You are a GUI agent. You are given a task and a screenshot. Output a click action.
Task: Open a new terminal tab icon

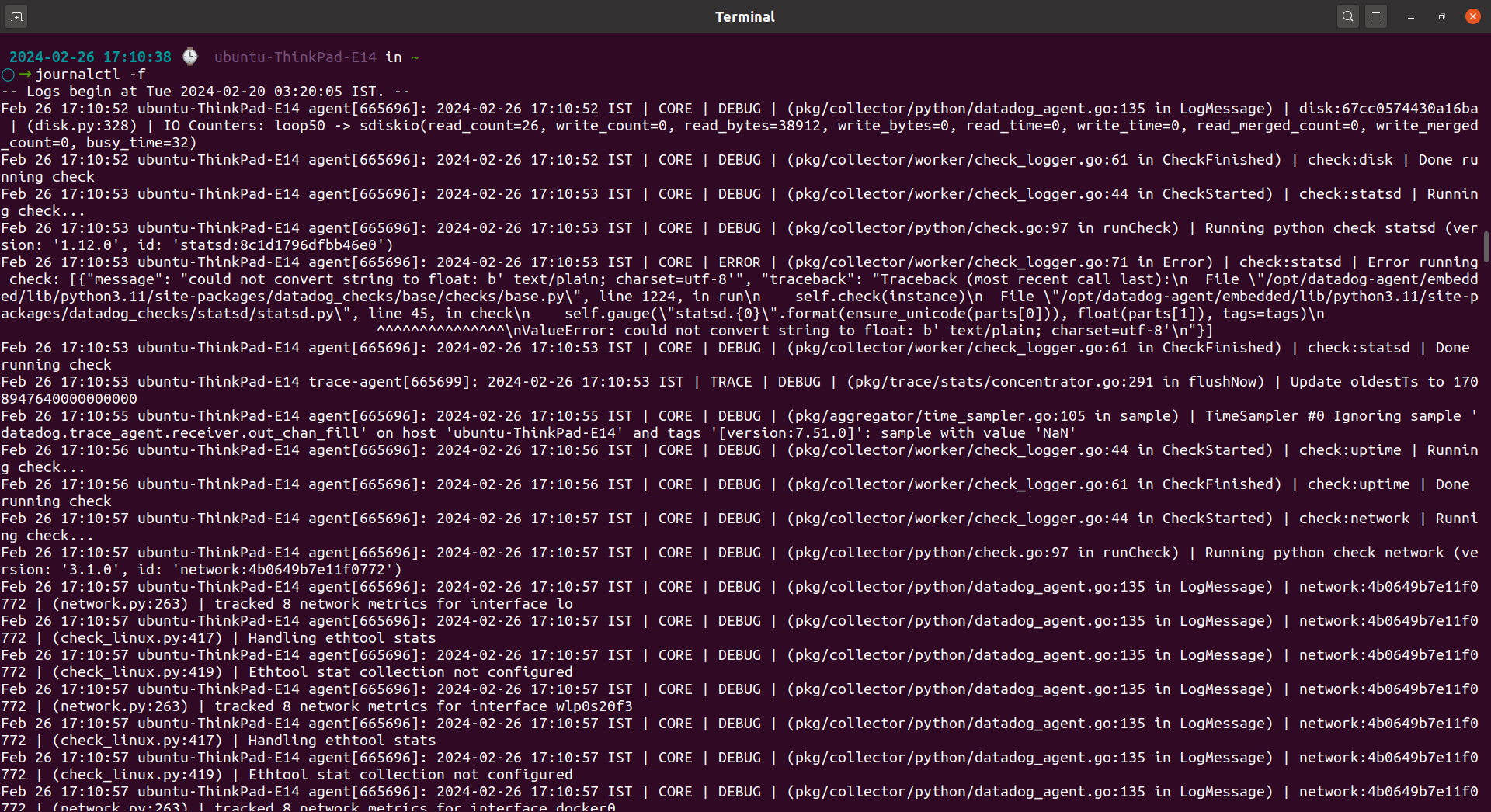pos(16,16)
